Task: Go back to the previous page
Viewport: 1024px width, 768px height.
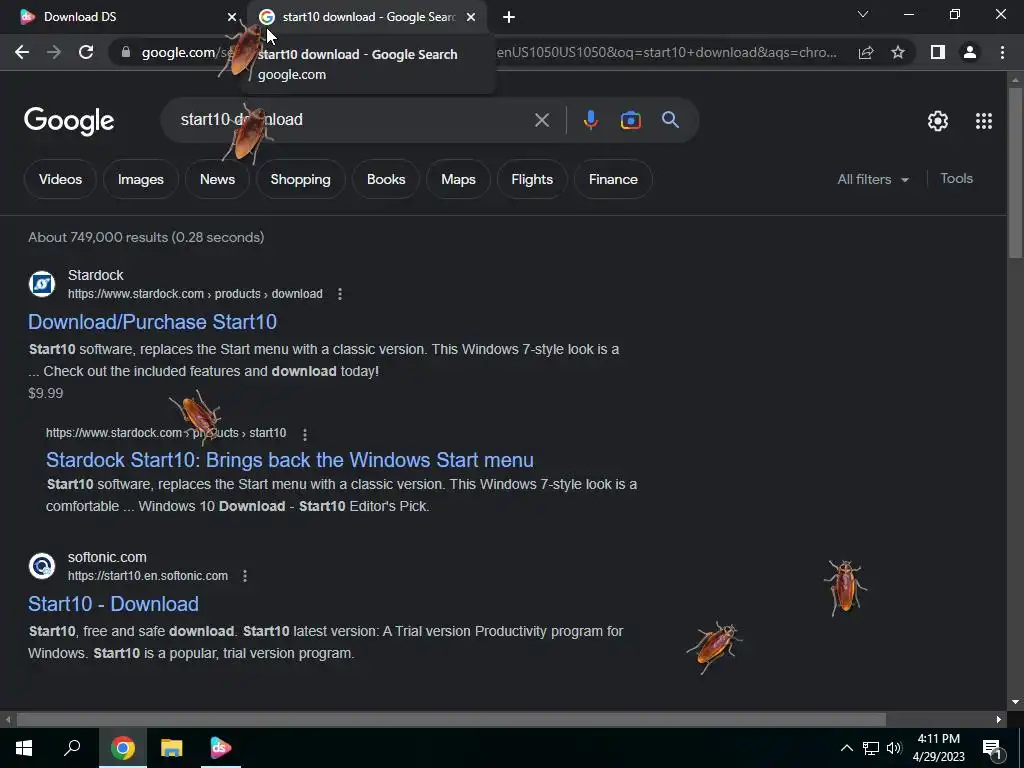Action: [22, 52]
